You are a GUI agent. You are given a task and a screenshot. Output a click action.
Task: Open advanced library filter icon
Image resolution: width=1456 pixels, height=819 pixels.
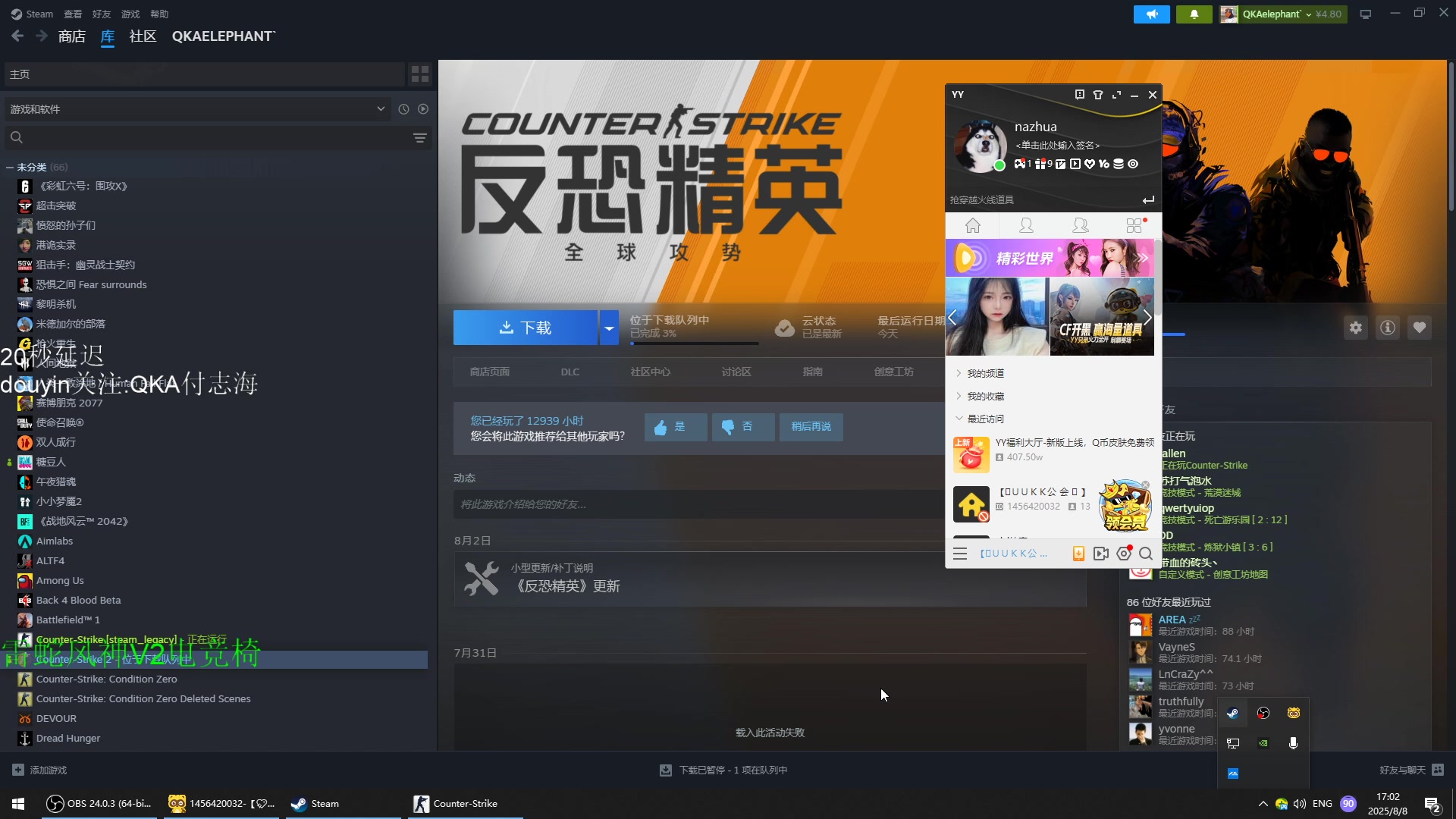point(419,137)
